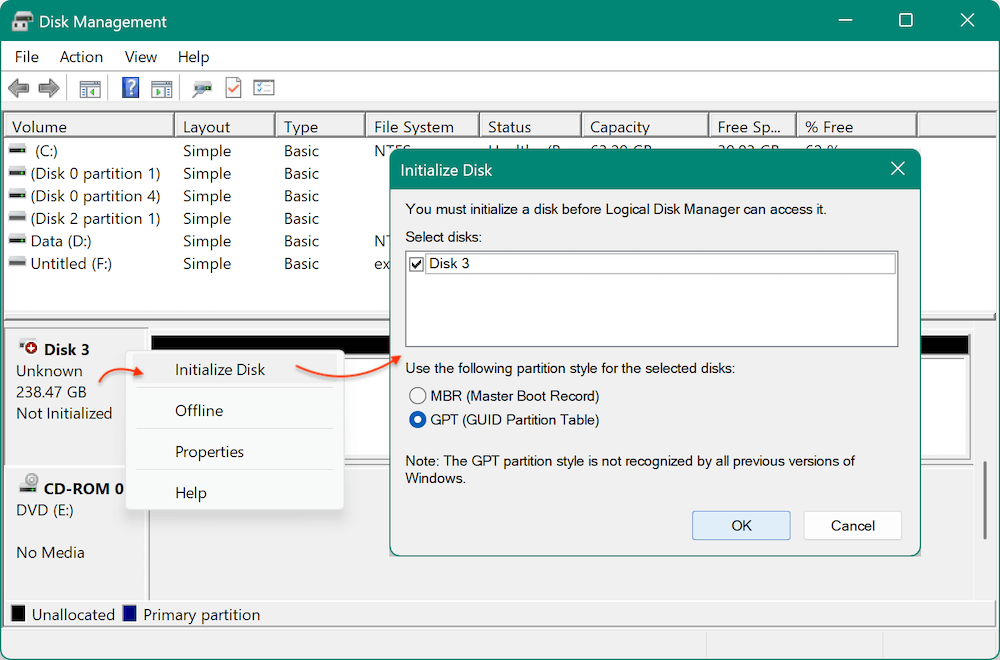Click the red checkmark document toolbar icon
The width and height of the screenshot is (1000, 660).
(x=233, y=87)
